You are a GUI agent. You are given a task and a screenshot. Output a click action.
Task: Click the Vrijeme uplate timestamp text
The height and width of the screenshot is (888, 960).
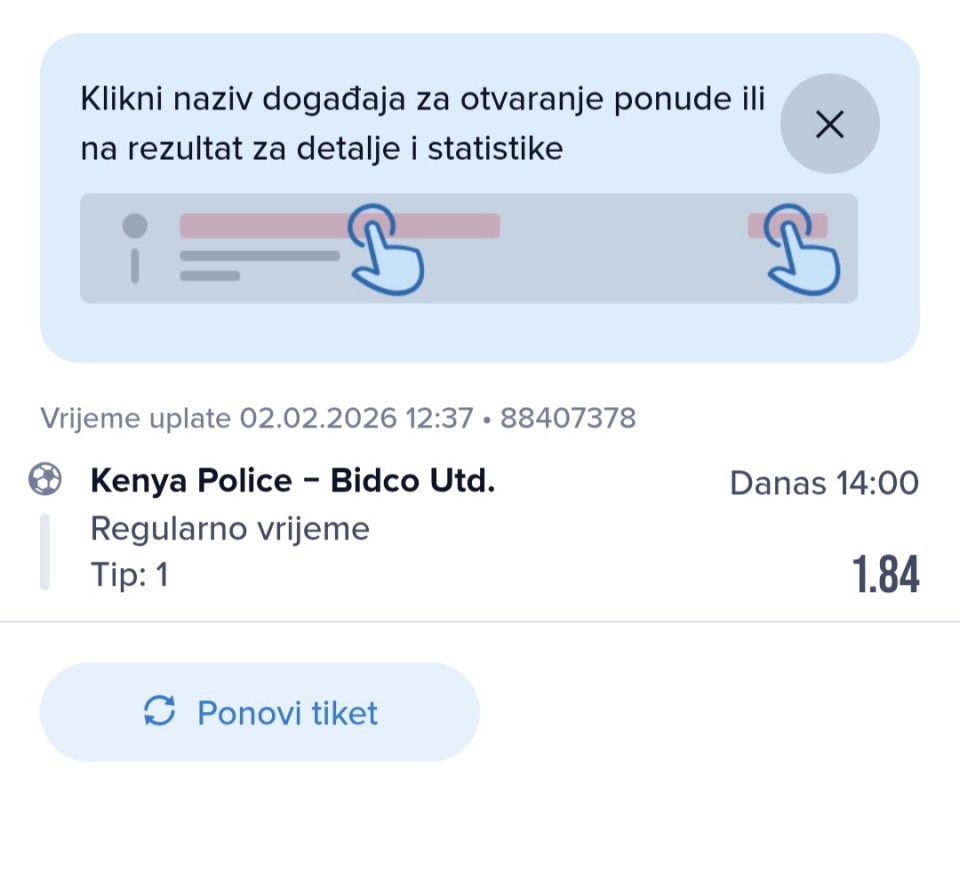[x=255, y=418]
